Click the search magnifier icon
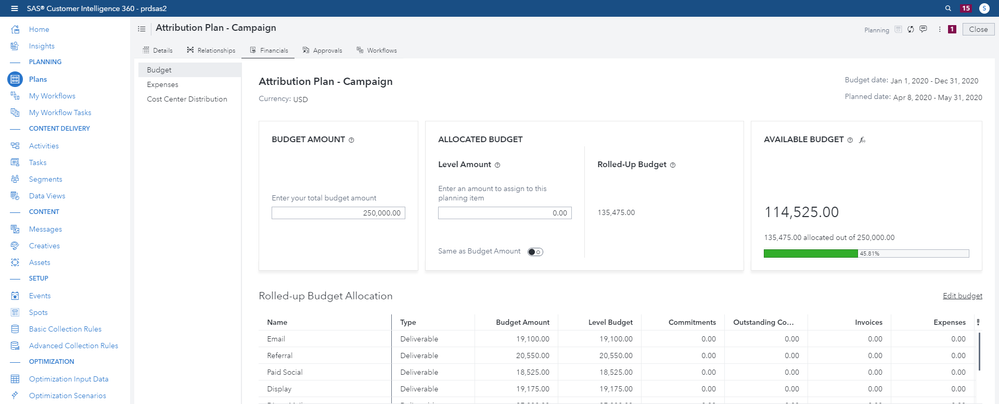 [x=948, y=8]
